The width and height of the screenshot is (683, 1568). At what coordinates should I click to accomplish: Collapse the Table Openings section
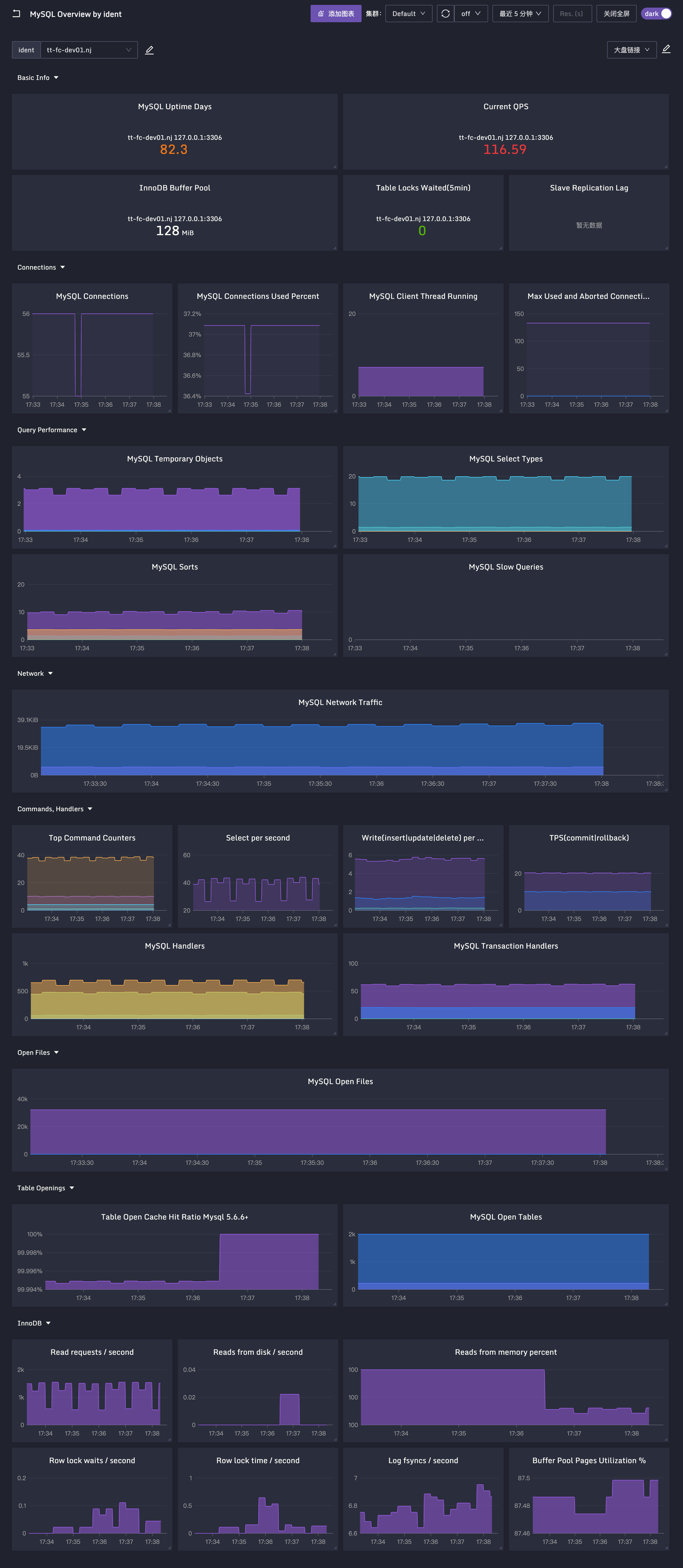pyautogui.click(x=46, y=1188)
